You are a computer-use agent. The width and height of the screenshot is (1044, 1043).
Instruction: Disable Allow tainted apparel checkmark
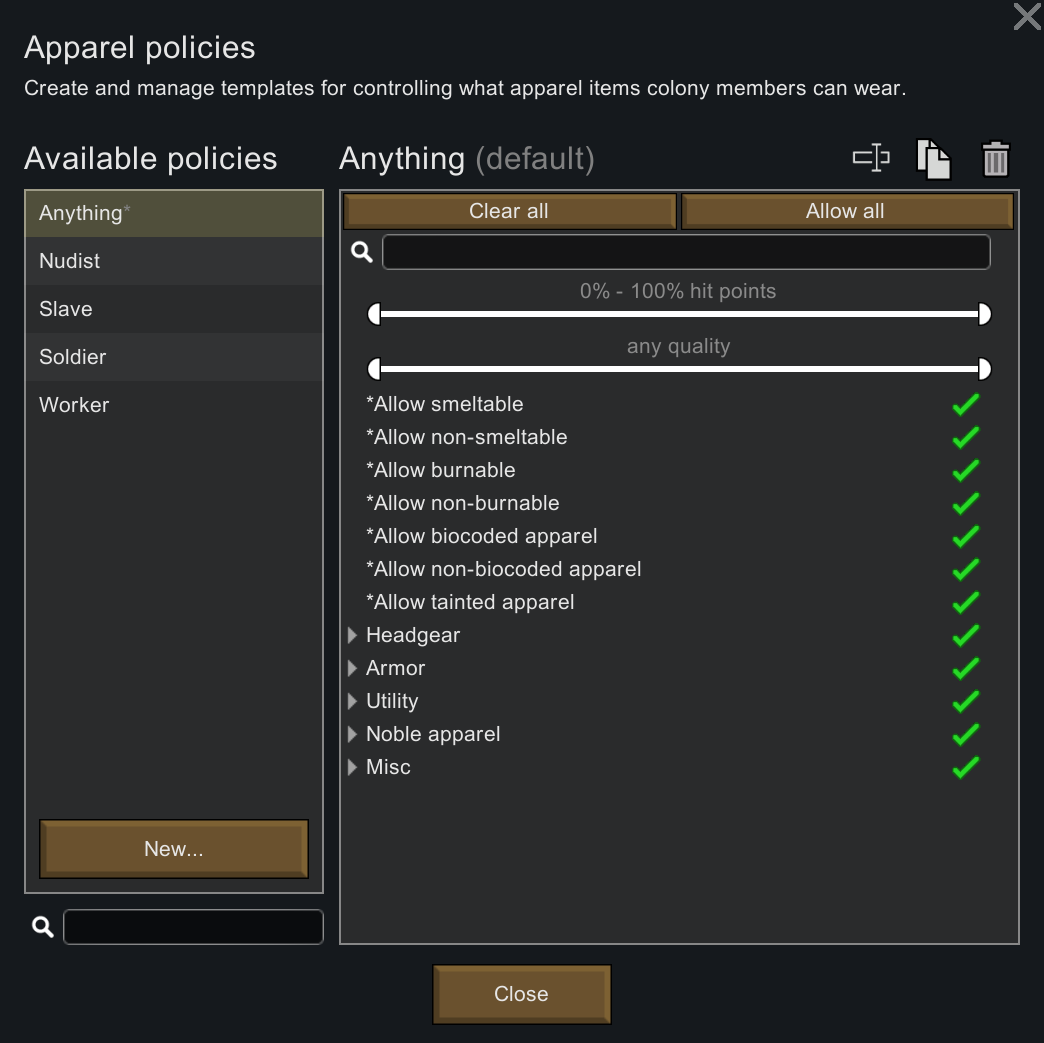tap(965, 602)
